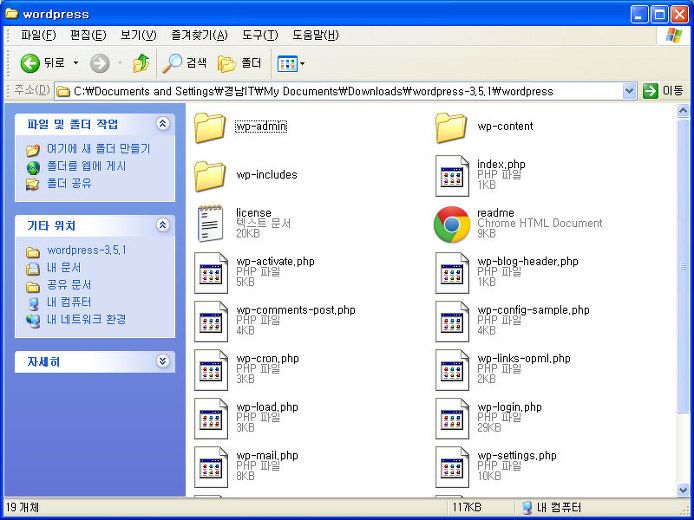Screen dimensions: 694x520
Task: Open the 즐겨찾기(A) menu
Action: (199, 35)
